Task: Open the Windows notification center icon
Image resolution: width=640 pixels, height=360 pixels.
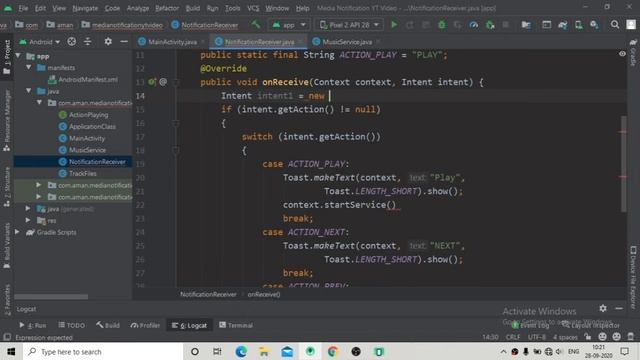Action: click(x=624, y=351)
